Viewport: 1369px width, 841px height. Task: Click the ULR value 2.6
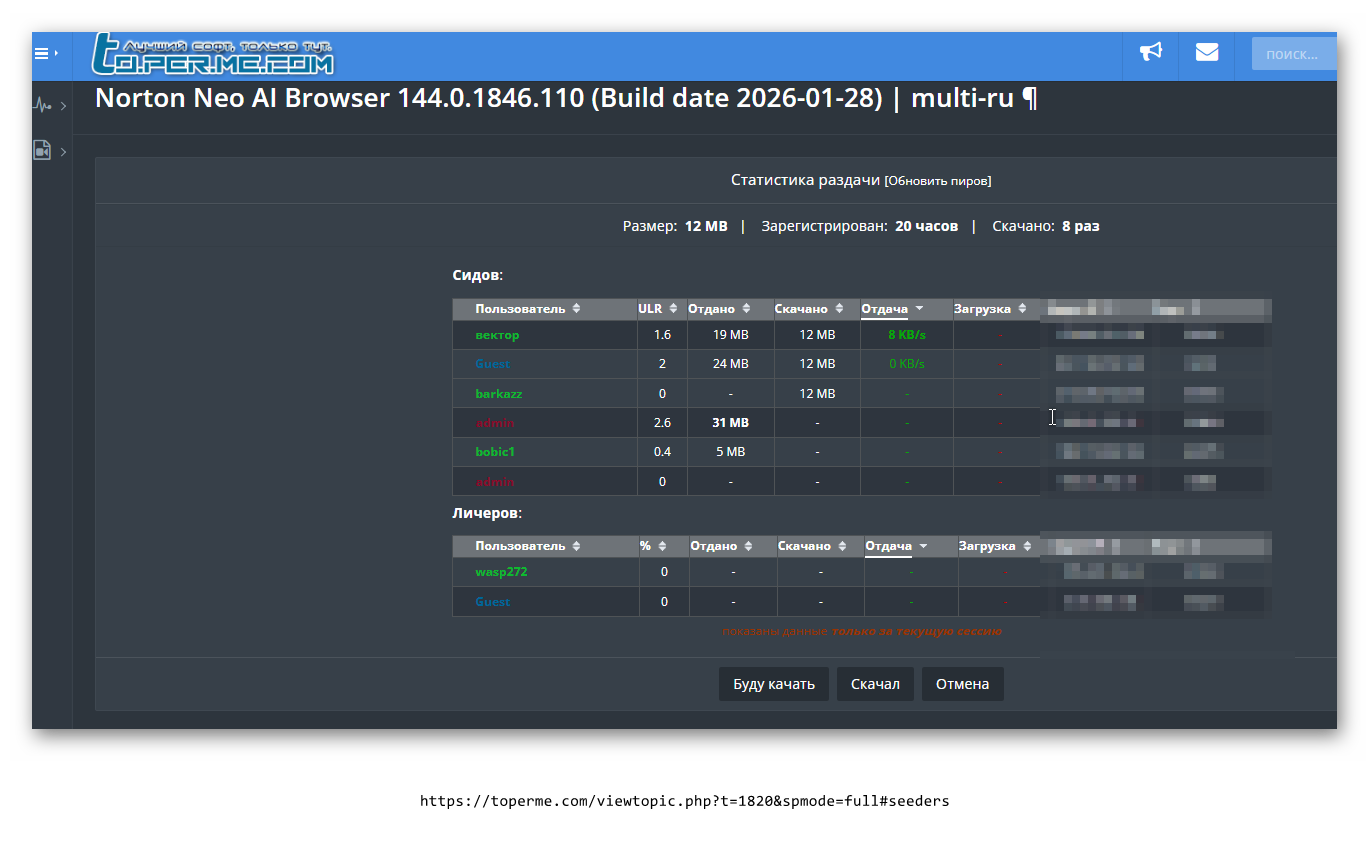click(662, 423)
